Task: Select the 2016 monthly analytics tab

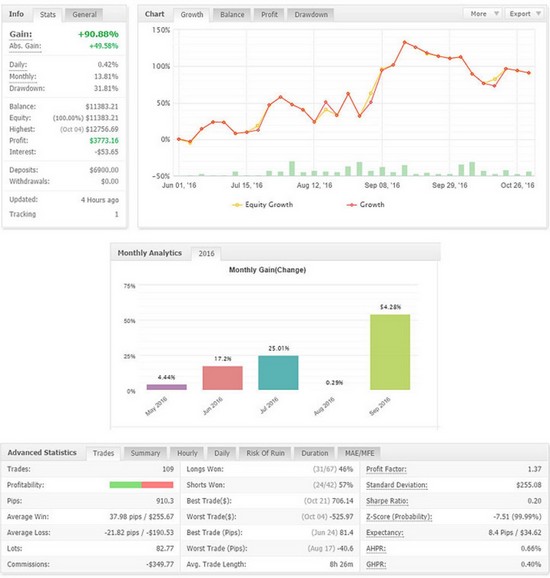Action: 206,254
